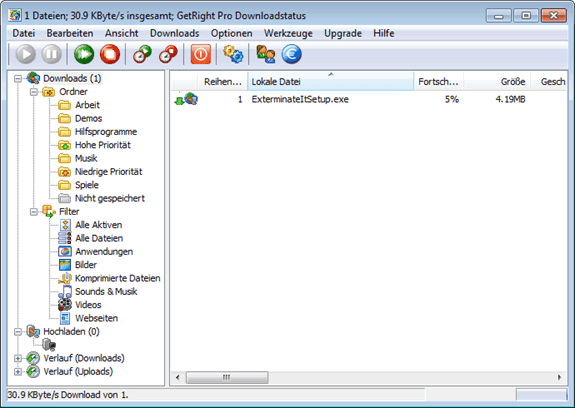
Task: Sort by the Fortsch... column header
Action: [x=439, y=81]
